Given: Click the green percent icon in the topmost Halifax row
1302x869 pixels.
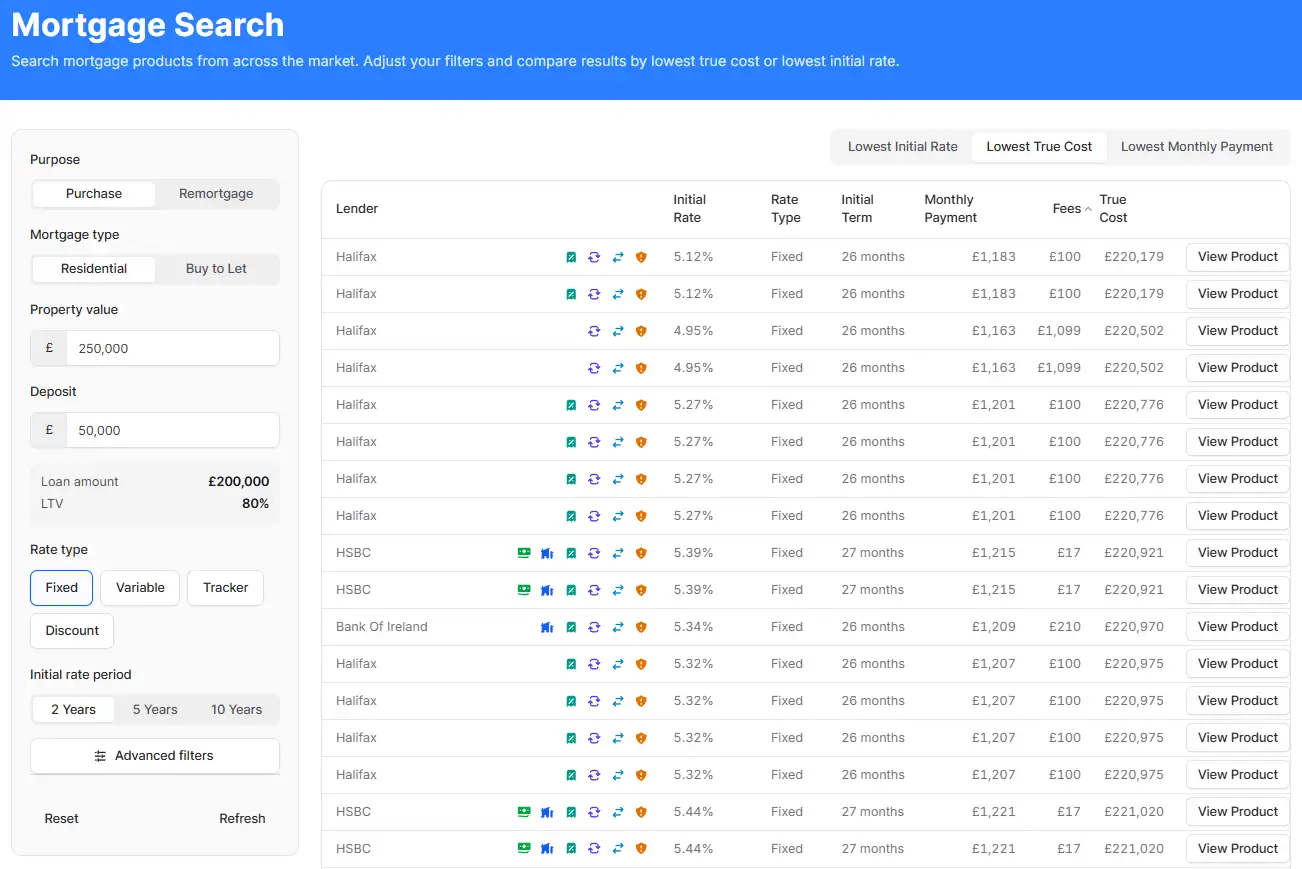Looking at the screenshot, I should click(571, 257).
